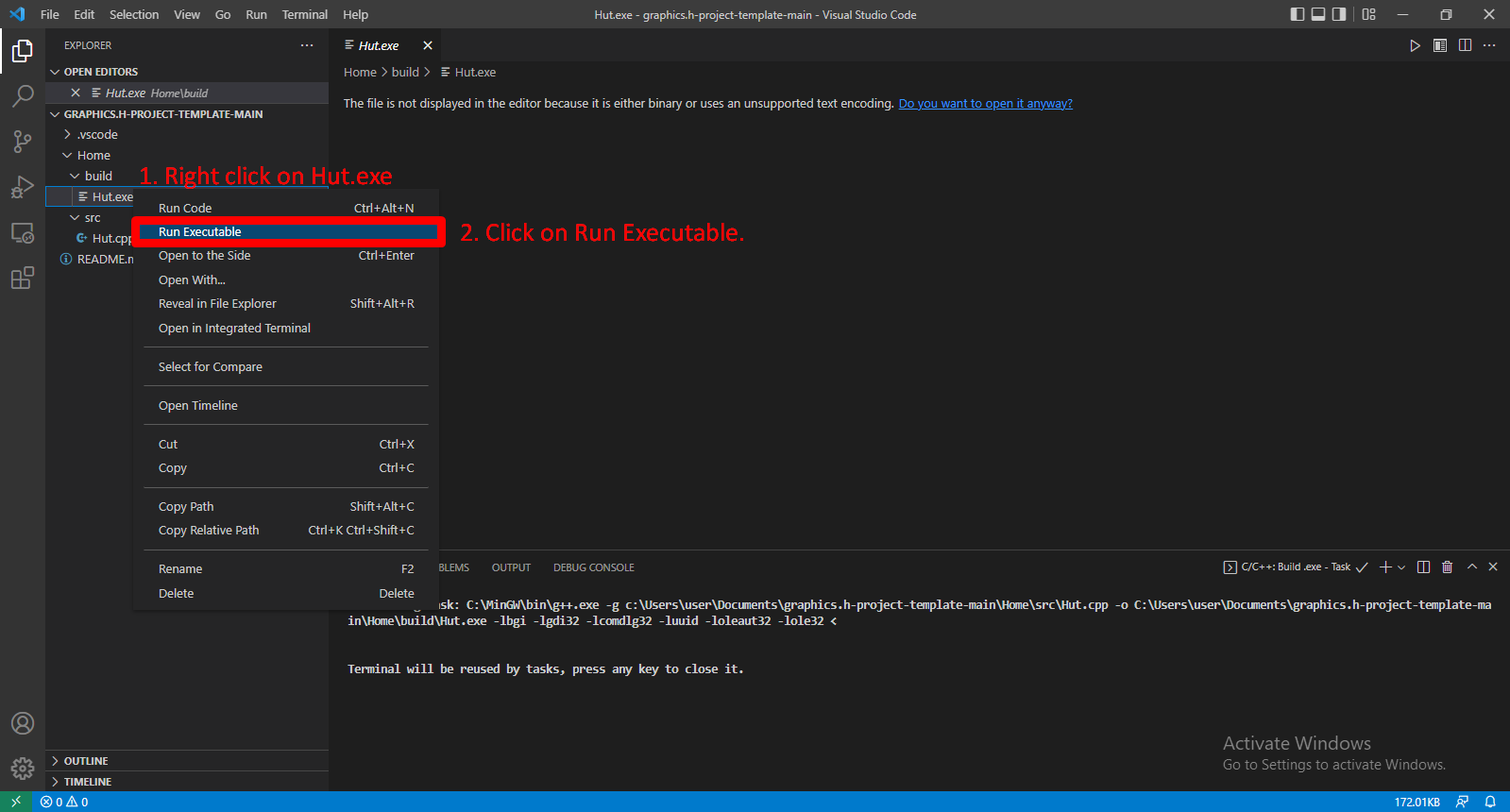The image size is (1510, 812).
Task: Split the editor to the right
Action: click(1465, 45)
